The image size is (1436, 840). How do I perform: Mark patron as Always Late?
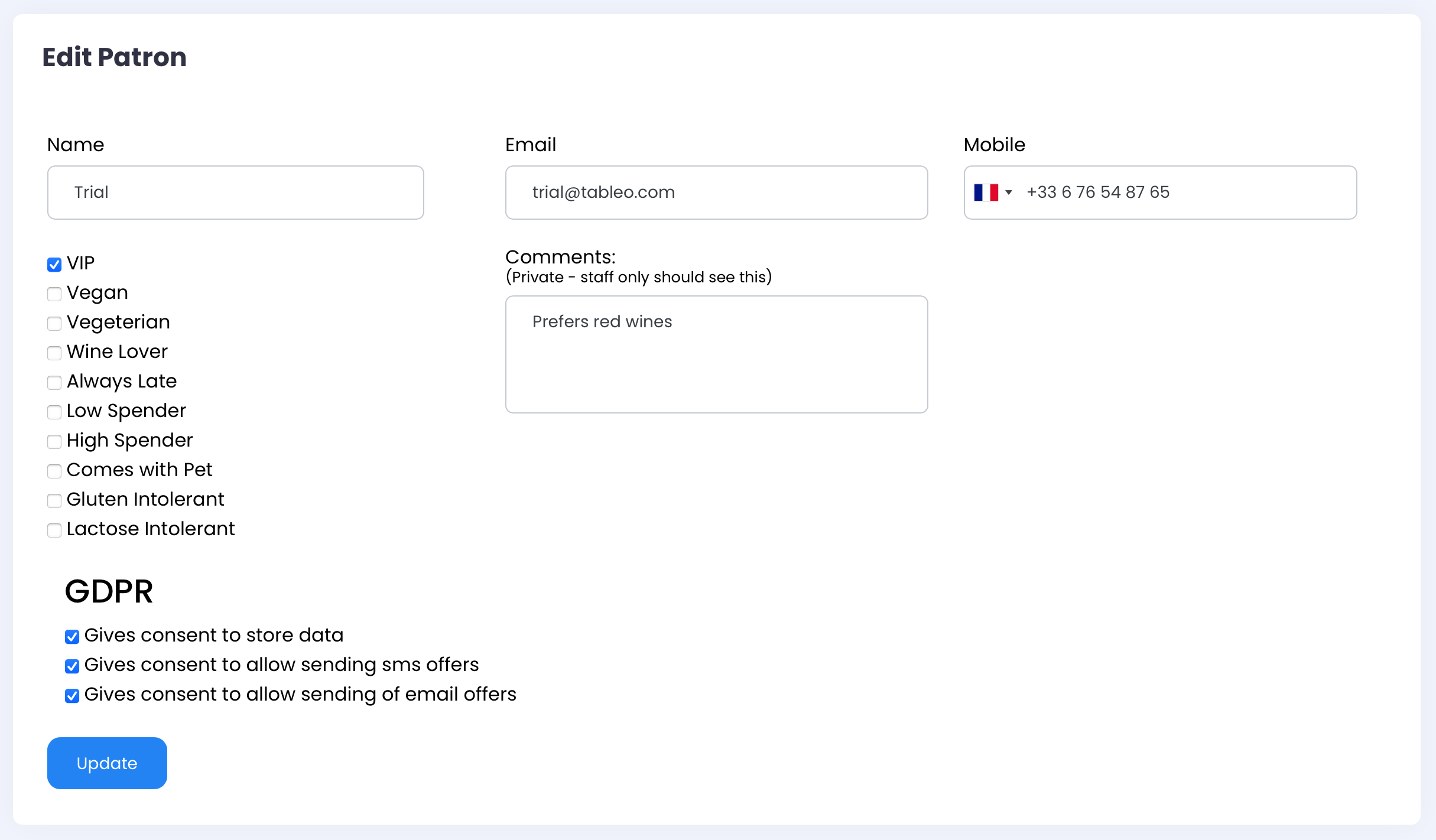tap(54, 383)
